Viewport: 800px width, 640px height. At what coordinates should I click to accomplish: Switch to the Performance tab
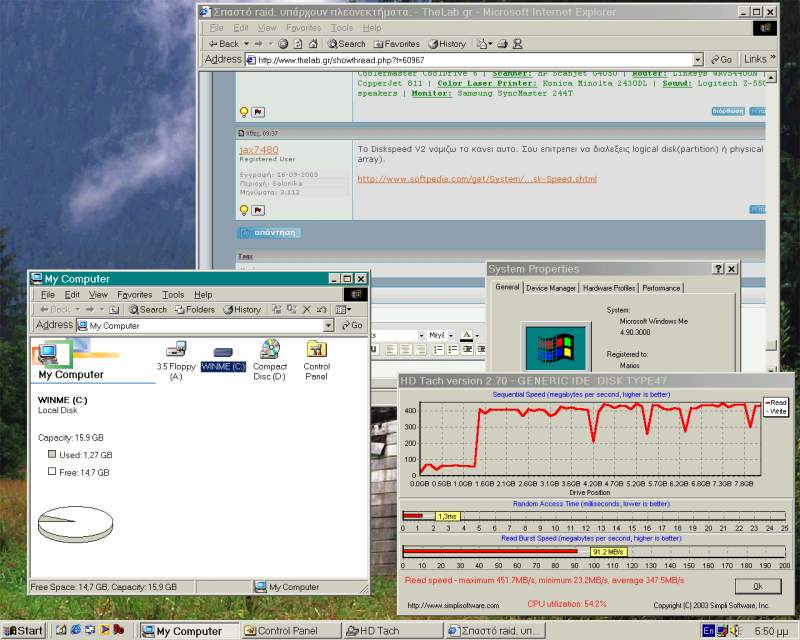661,288
